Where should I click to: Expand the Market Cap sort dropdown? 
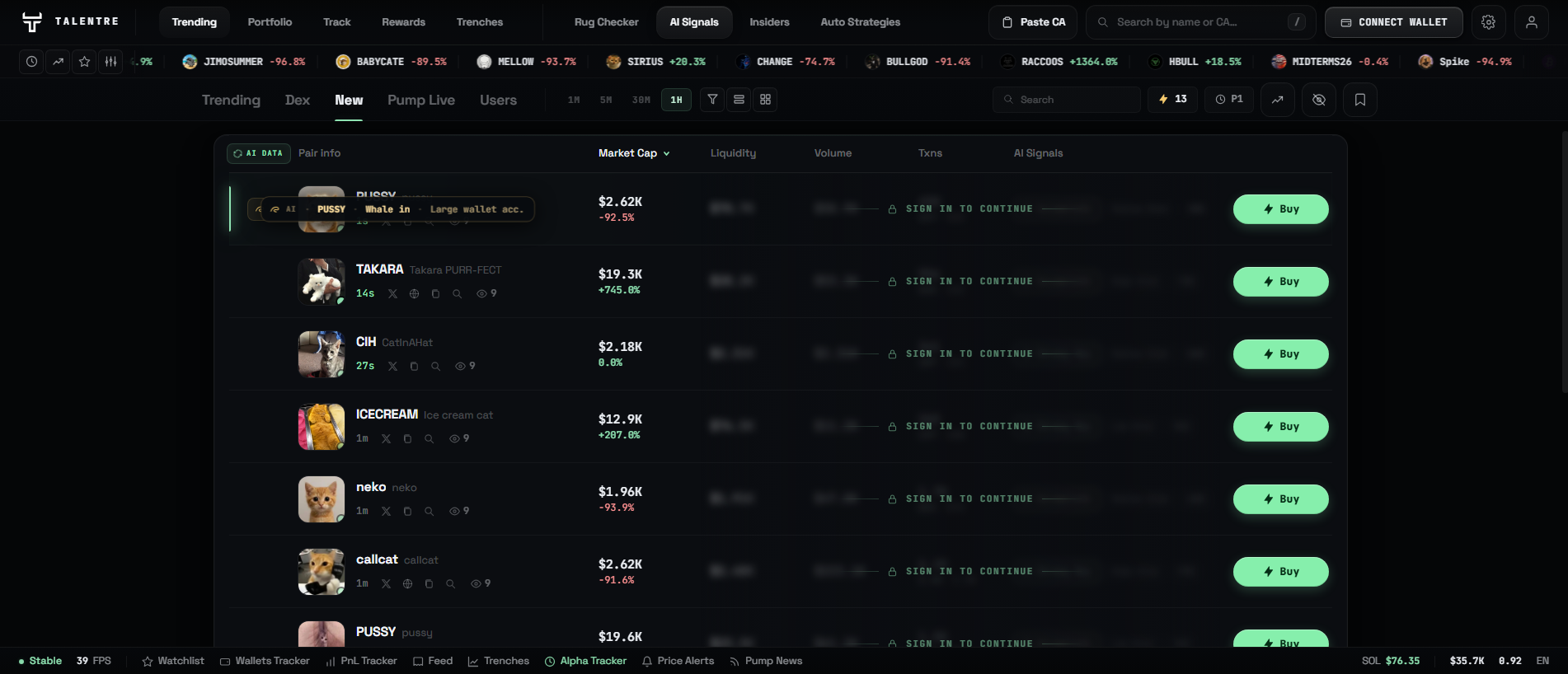tap(634, 153)
